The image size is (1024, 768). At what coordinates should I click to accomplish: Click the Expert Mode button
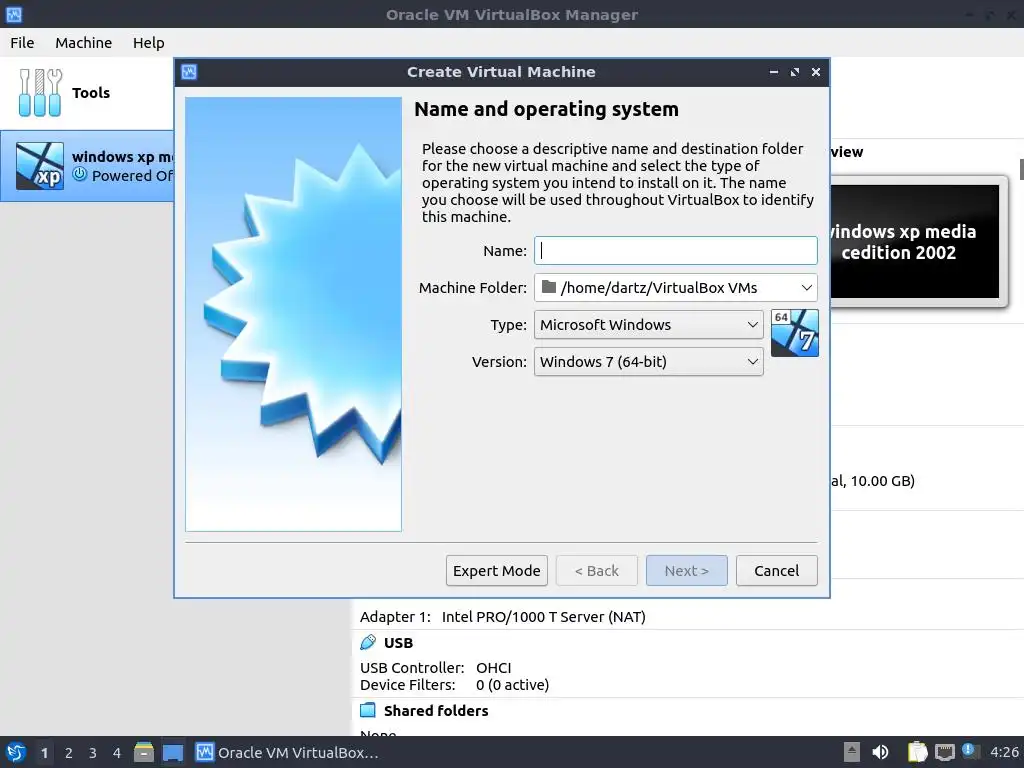(496, 571)
